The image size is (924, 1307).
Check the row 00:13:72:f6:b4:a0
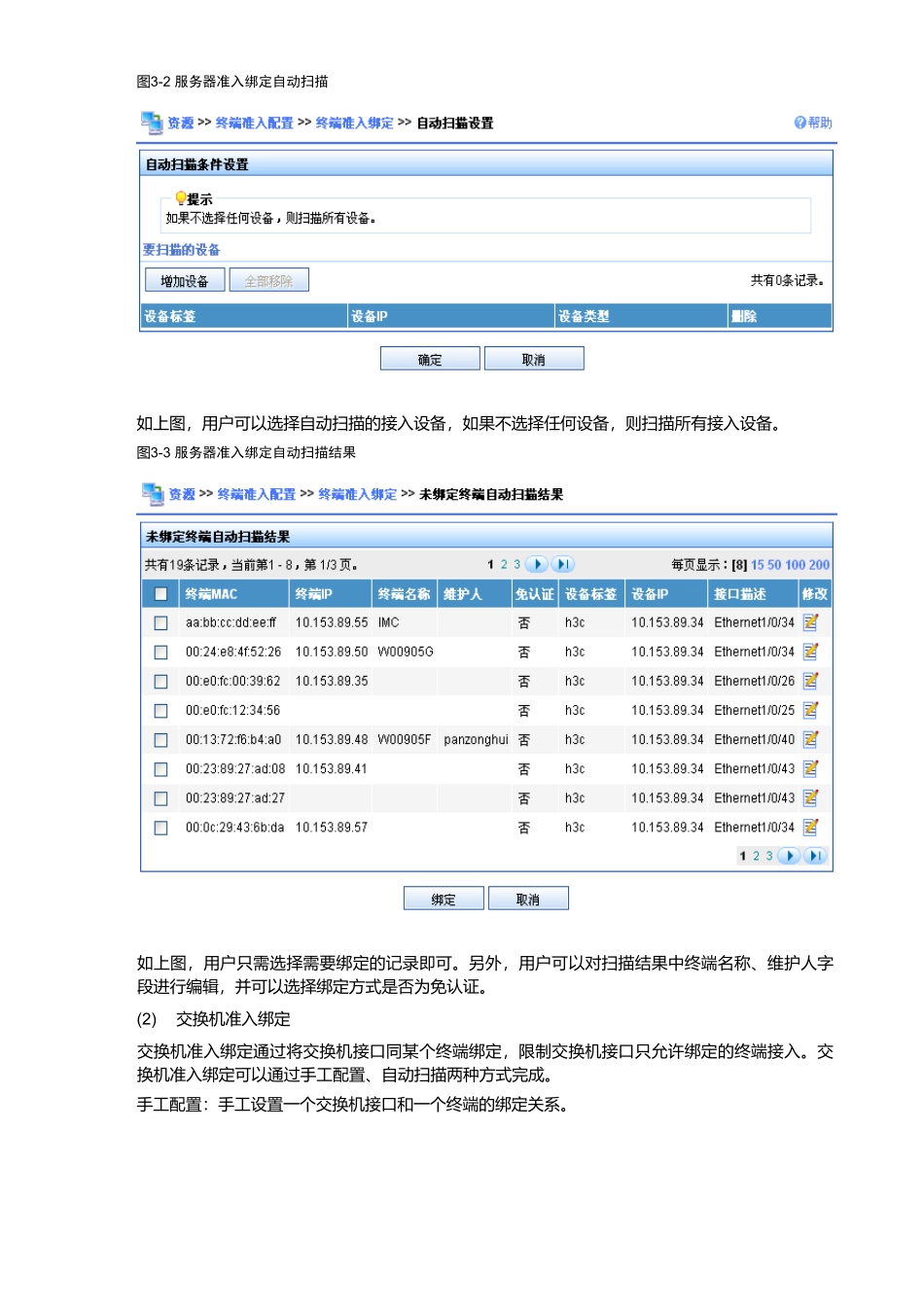point(160,740)
